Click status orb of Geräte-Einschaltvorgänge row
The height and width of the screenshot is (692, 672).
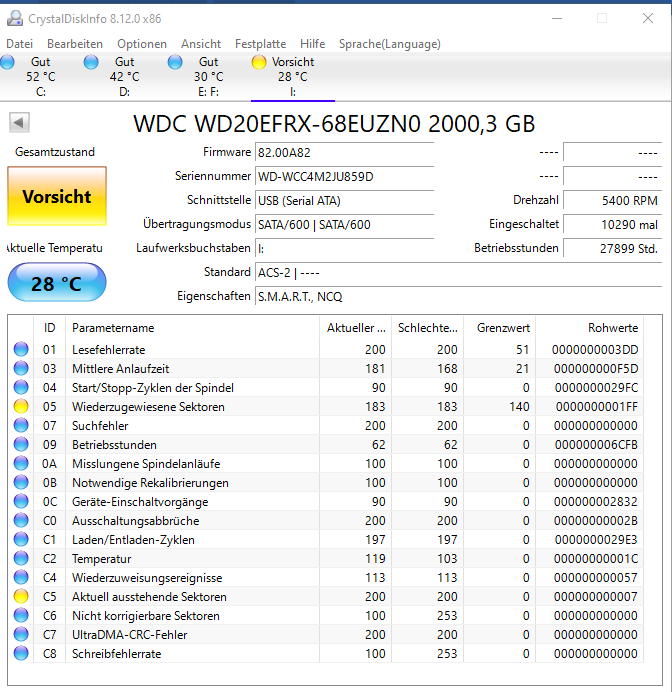21,501
